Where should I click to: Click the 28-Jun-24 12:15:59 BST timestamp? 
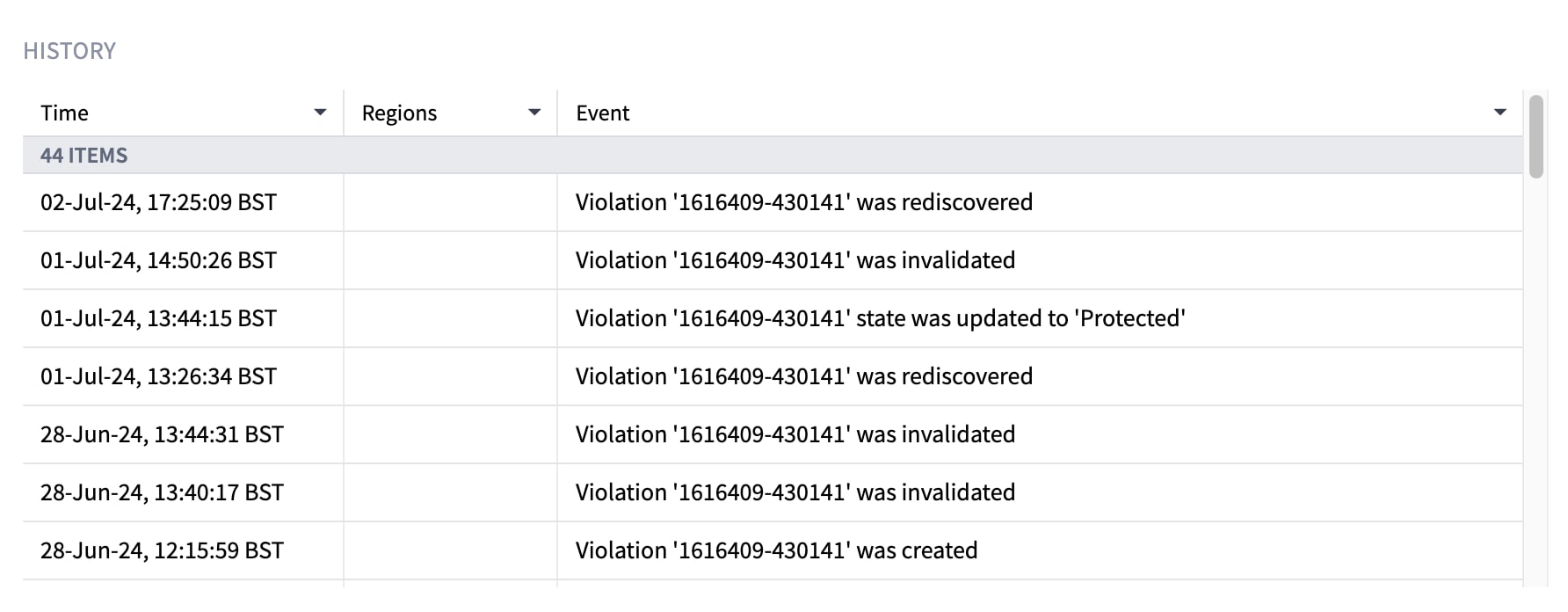point(162,550)
